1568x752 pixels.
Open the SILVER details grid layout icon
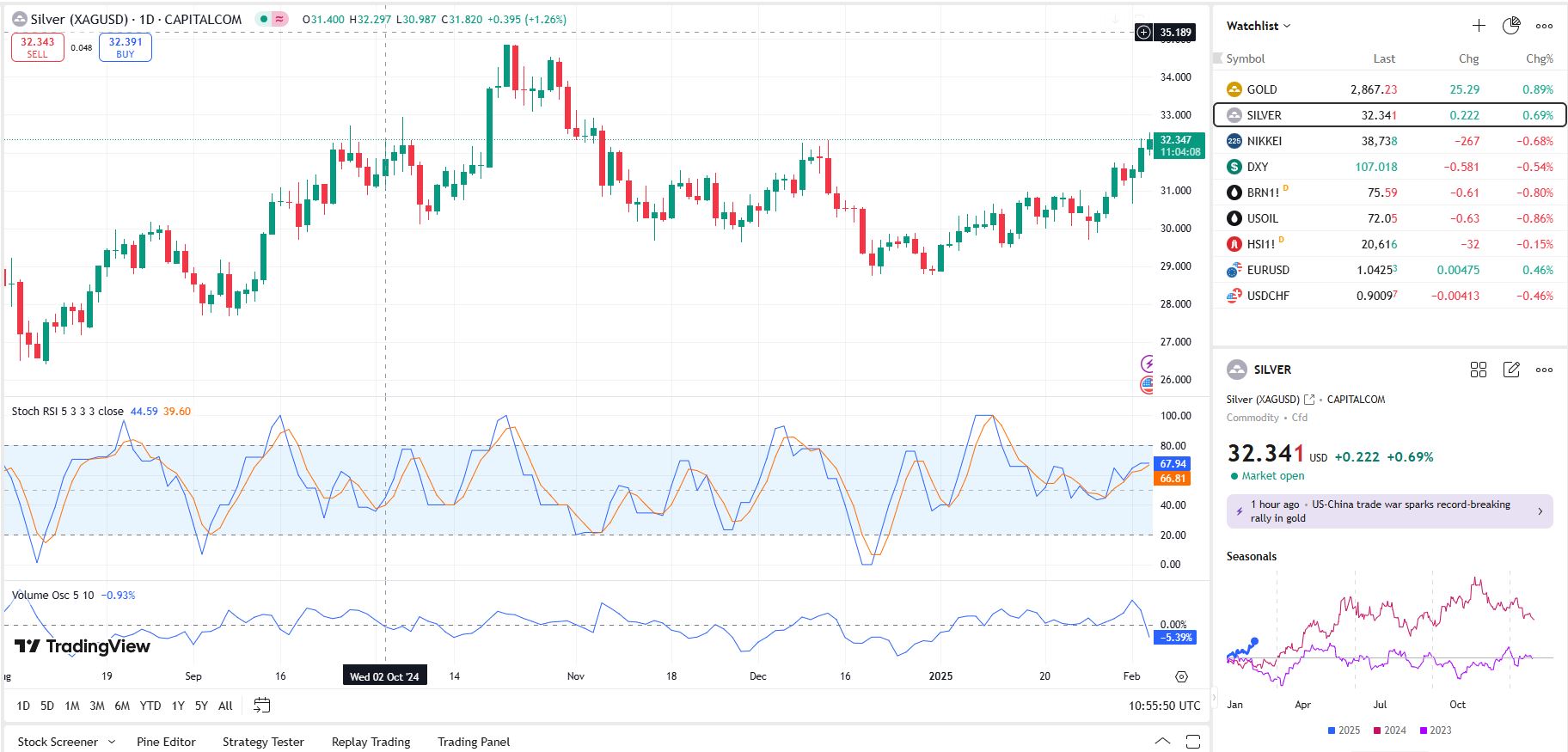(1479, 370)
